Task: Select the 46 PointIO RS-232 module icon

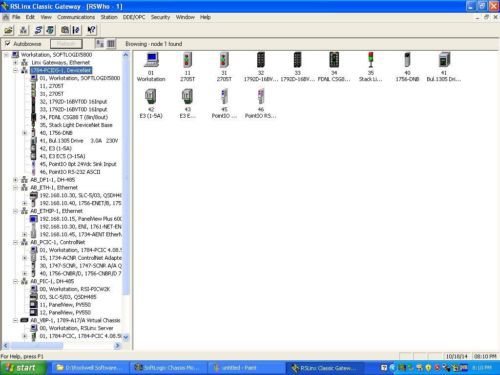Action: pyautogui.click(x=261, y=97)
